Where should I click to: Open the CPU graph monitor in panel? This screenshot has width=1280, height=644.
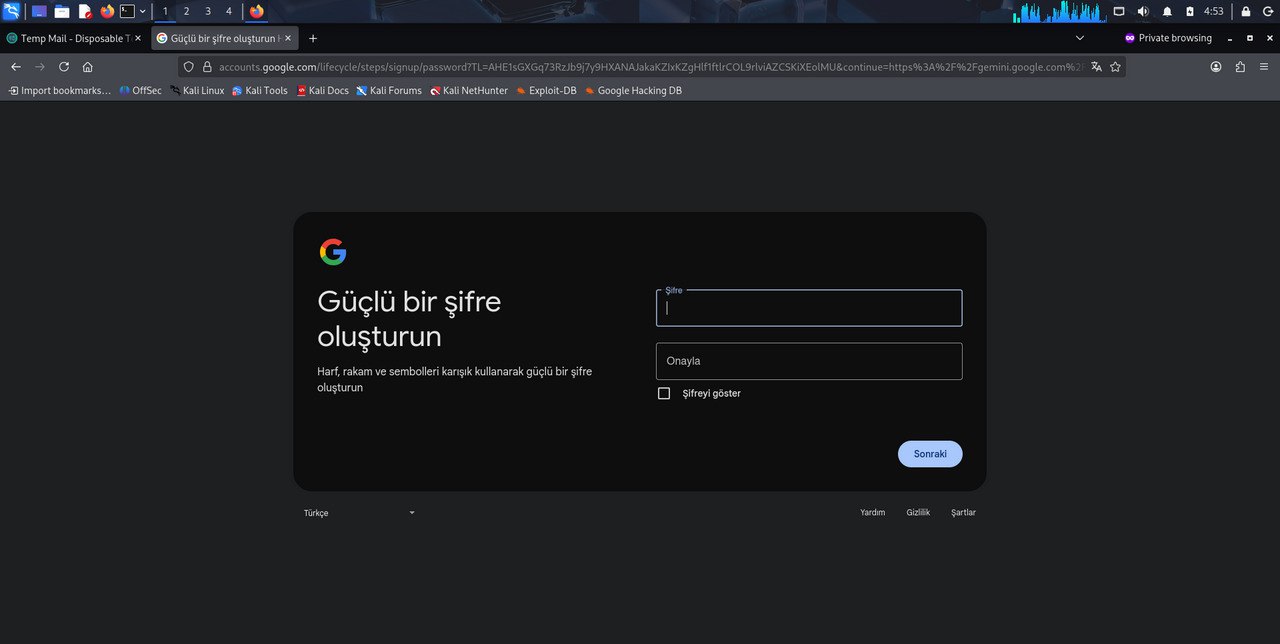(x=1058, y=11)
